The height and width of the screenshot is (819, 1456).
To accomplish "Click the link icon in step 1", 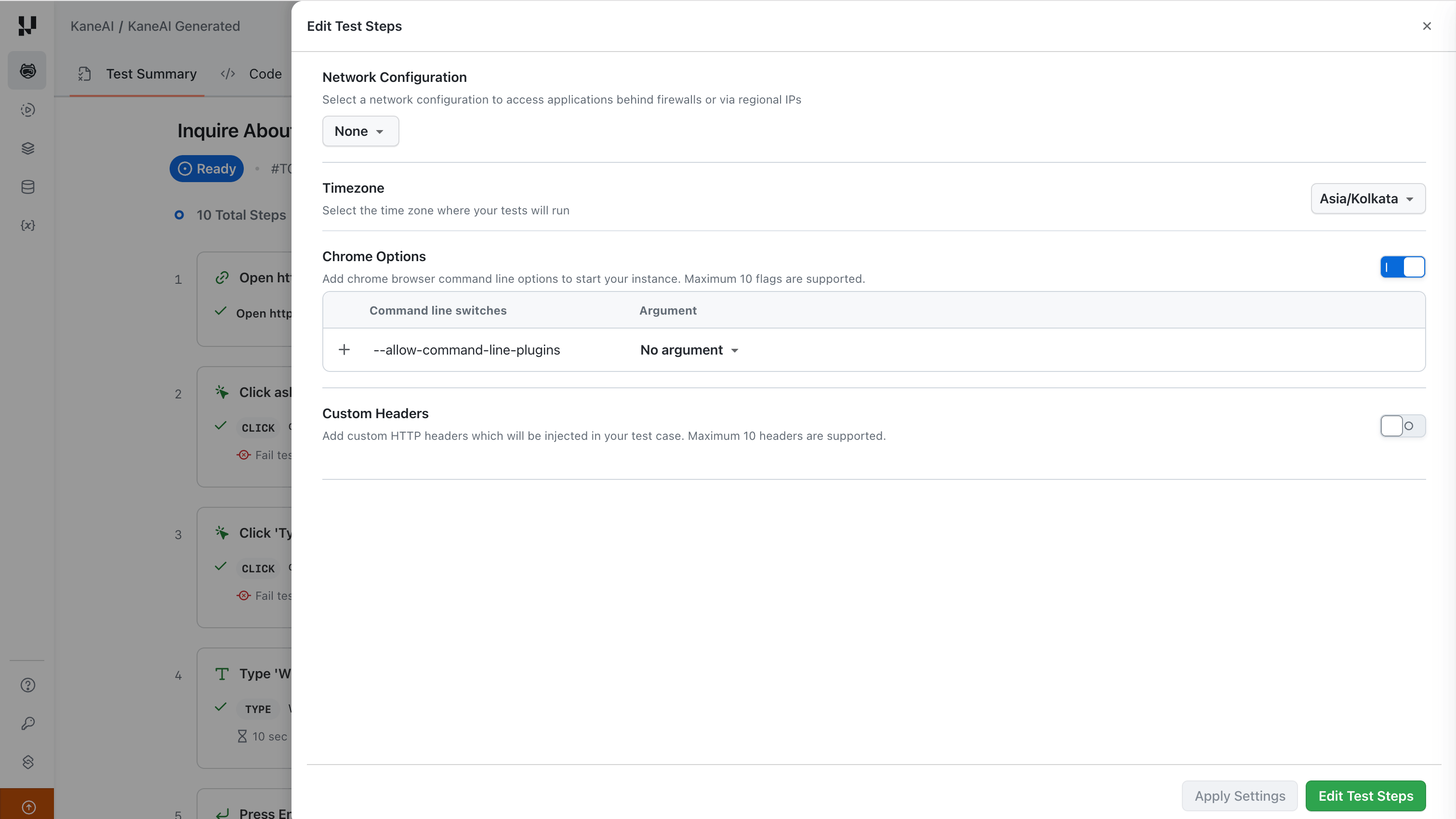I will pos(222,277).
